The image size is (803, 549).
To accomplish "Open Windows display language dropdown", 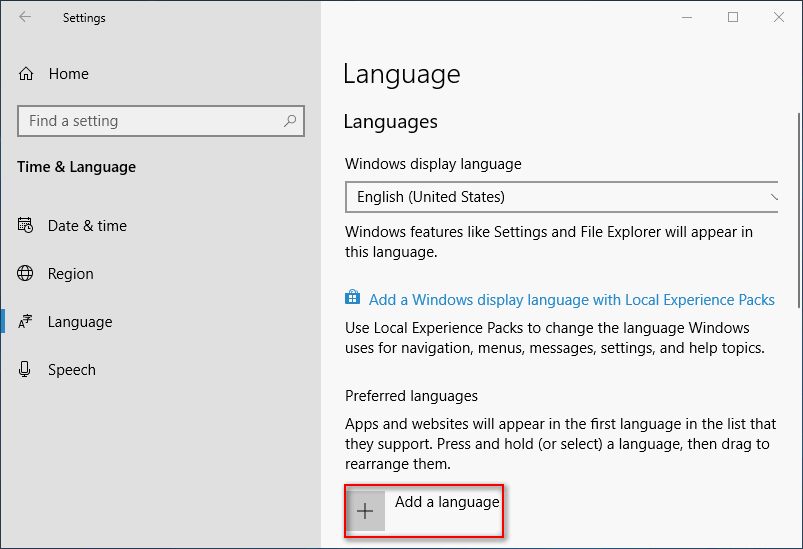I will pos(562,197).
